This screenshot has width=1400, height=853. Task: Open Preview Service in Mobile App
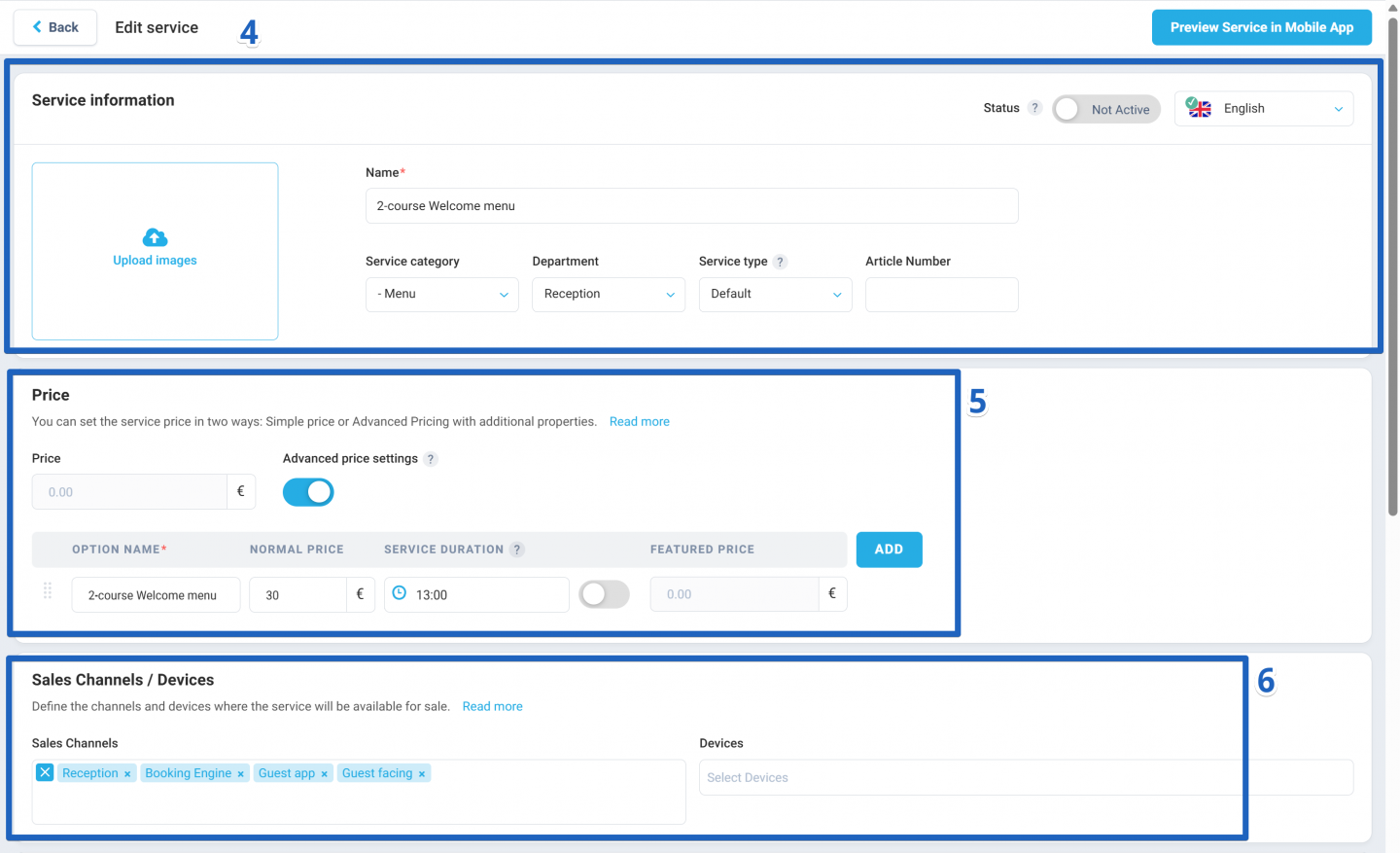(1261, 27)
